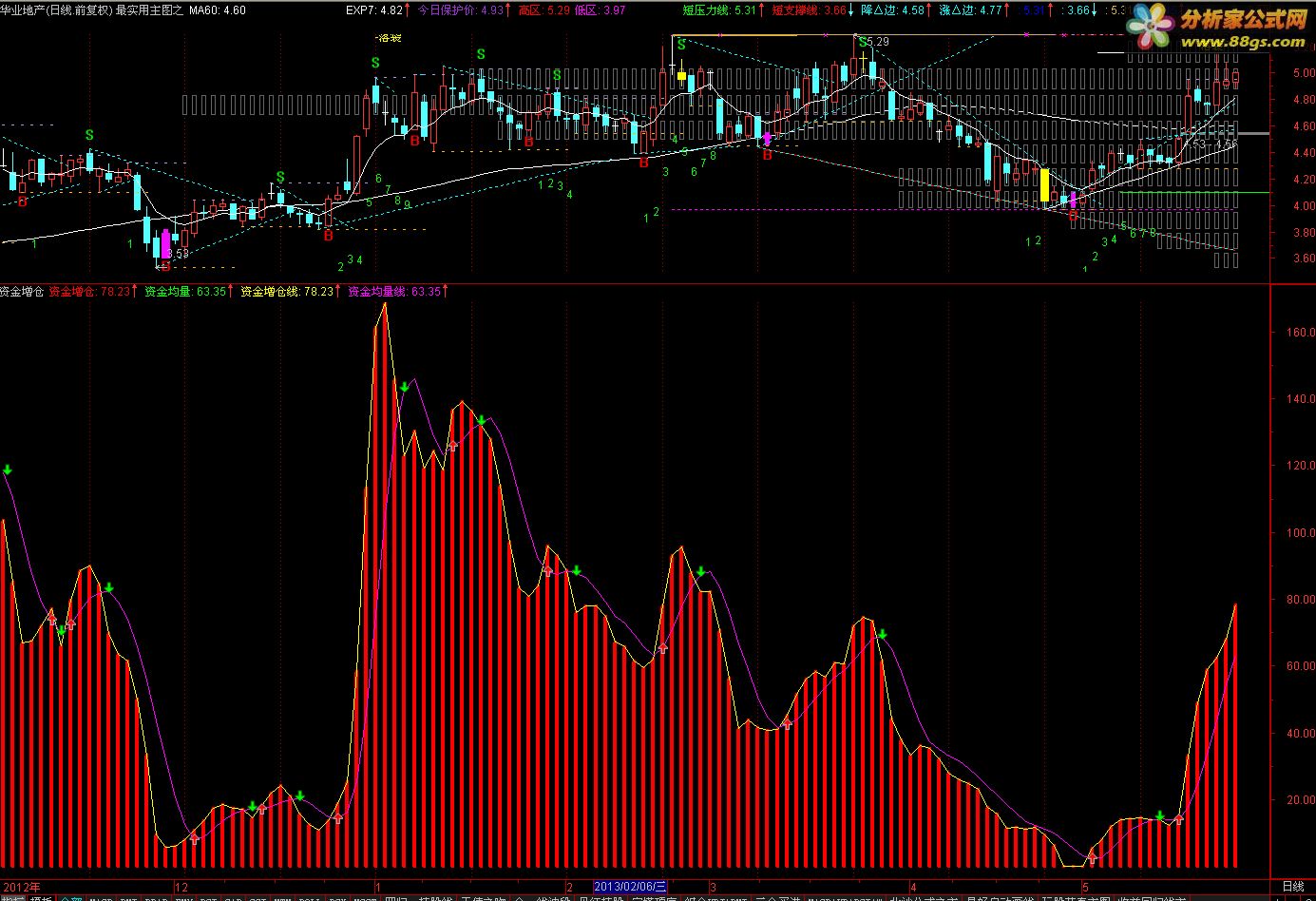1316x901 pixels.
Task: Click the 3.60 price axis label
Action: tap(1304, 259)
